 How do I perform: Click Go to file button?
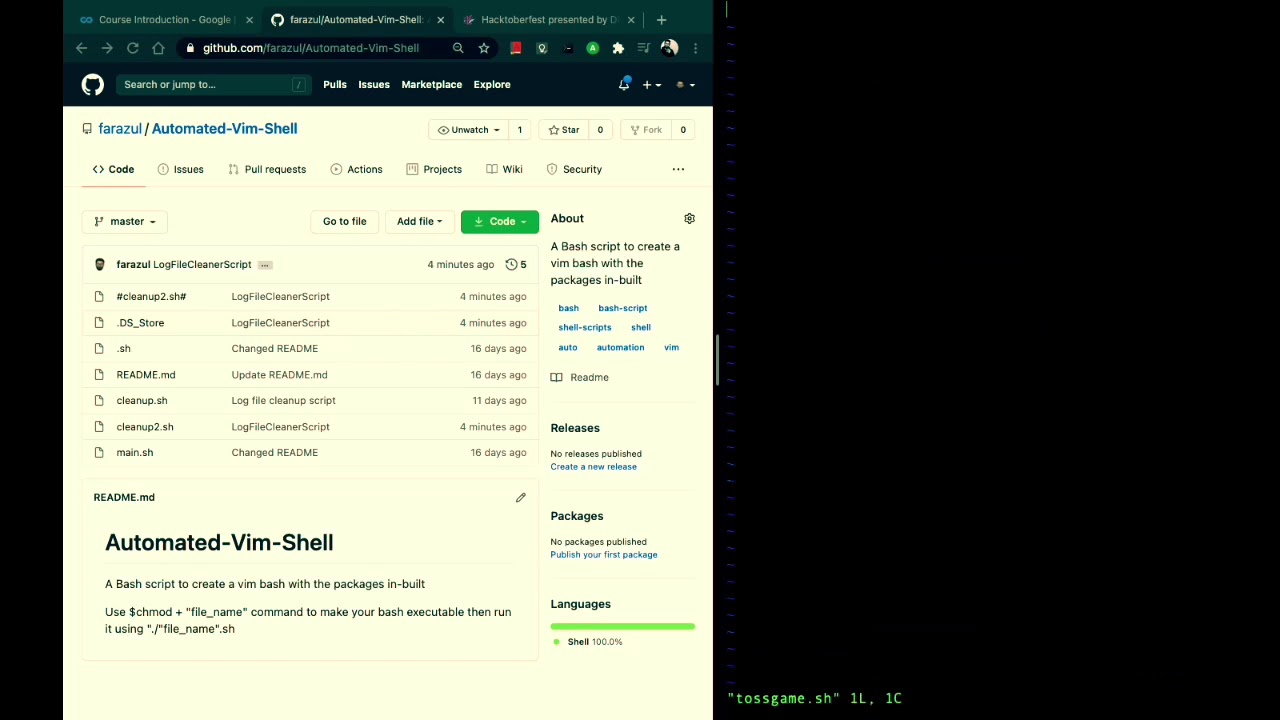344,221
